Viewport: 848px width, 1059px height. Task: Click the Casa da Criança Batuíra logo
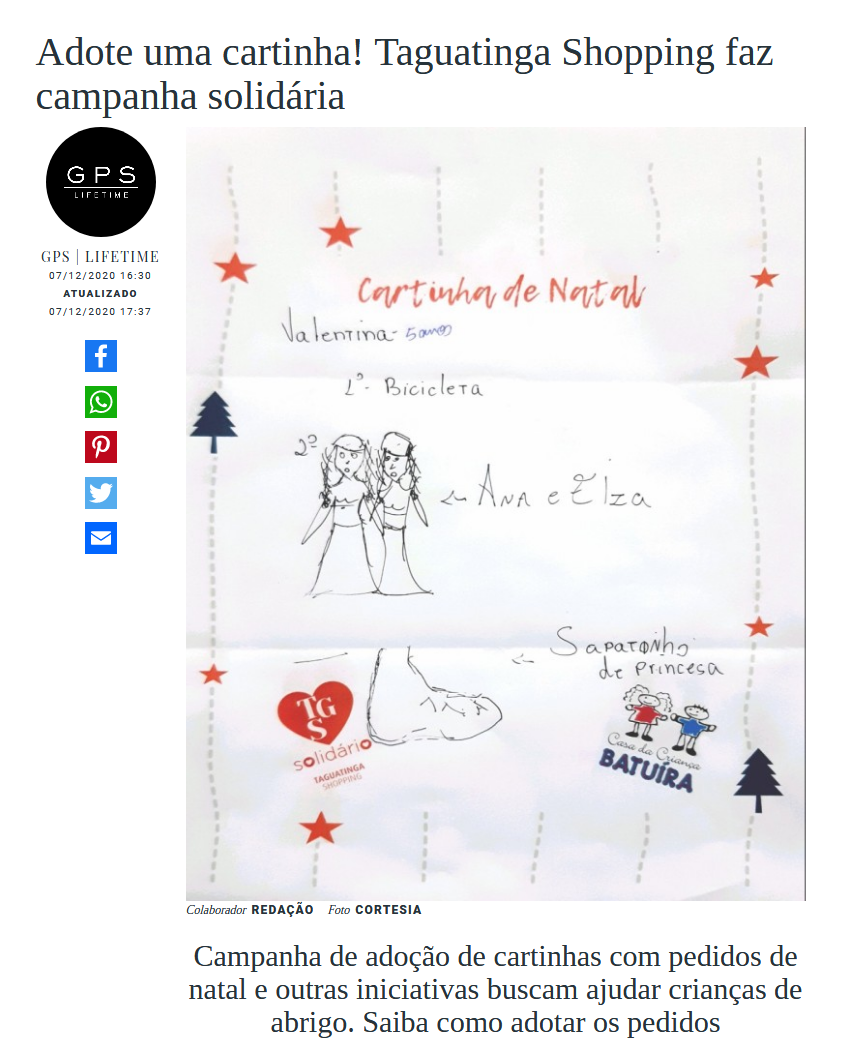tap(656, 740)
